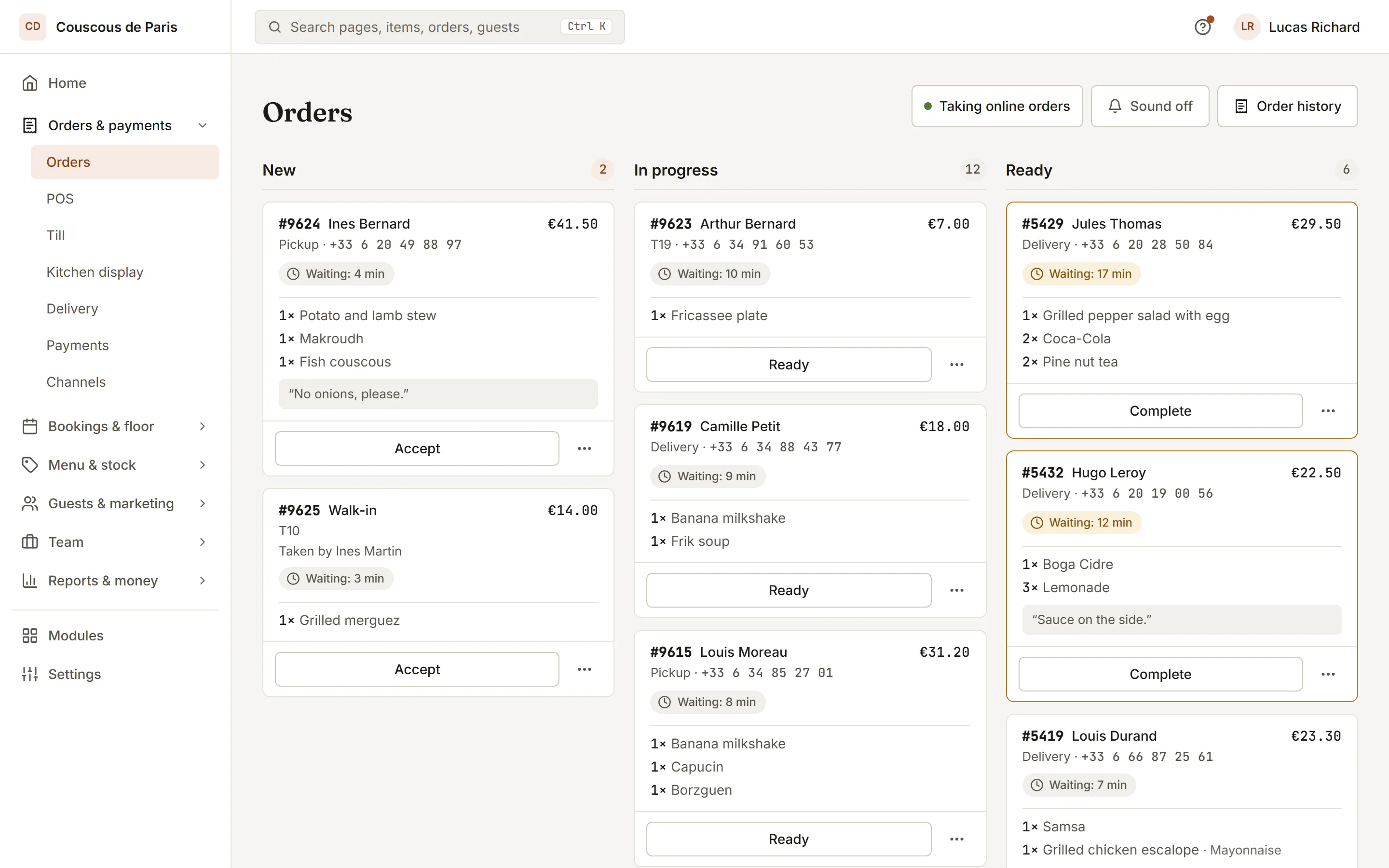Viewport: 1389px width, 868px height.
Task: Open the POS page in sidebar
Action: click(x=124, y=199)
